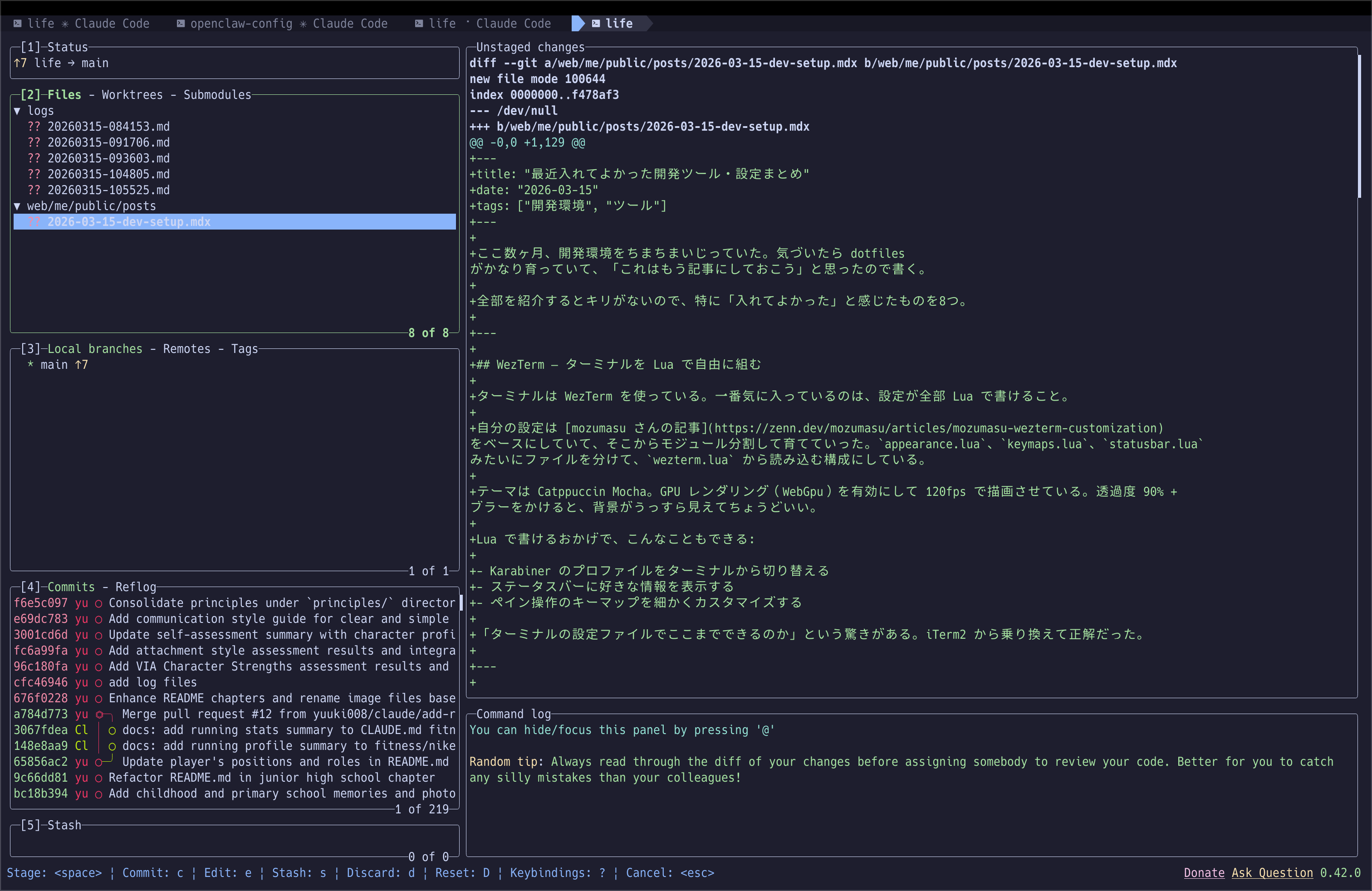The height and width of the screenshot is (891, 1372).
Task: Select commit 9c66dd81 Refactor README.md
Action: point(235,778)
